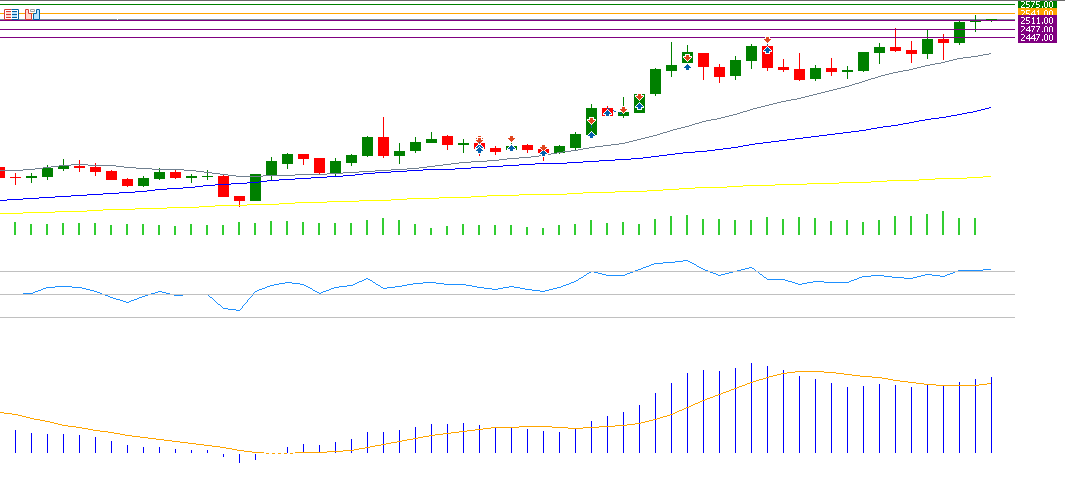The height and width of the screenshot is (492, 1065).
Task: Select the green 2575.00 price label
Action: pos(1039,5)
